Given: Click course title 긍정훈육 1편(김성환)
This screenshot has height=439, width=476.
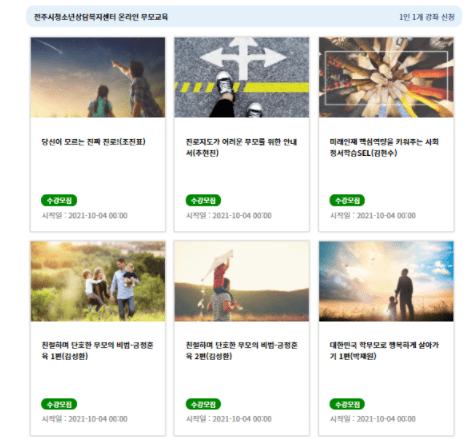Looking at the screenshot, I should coord(97,351).
